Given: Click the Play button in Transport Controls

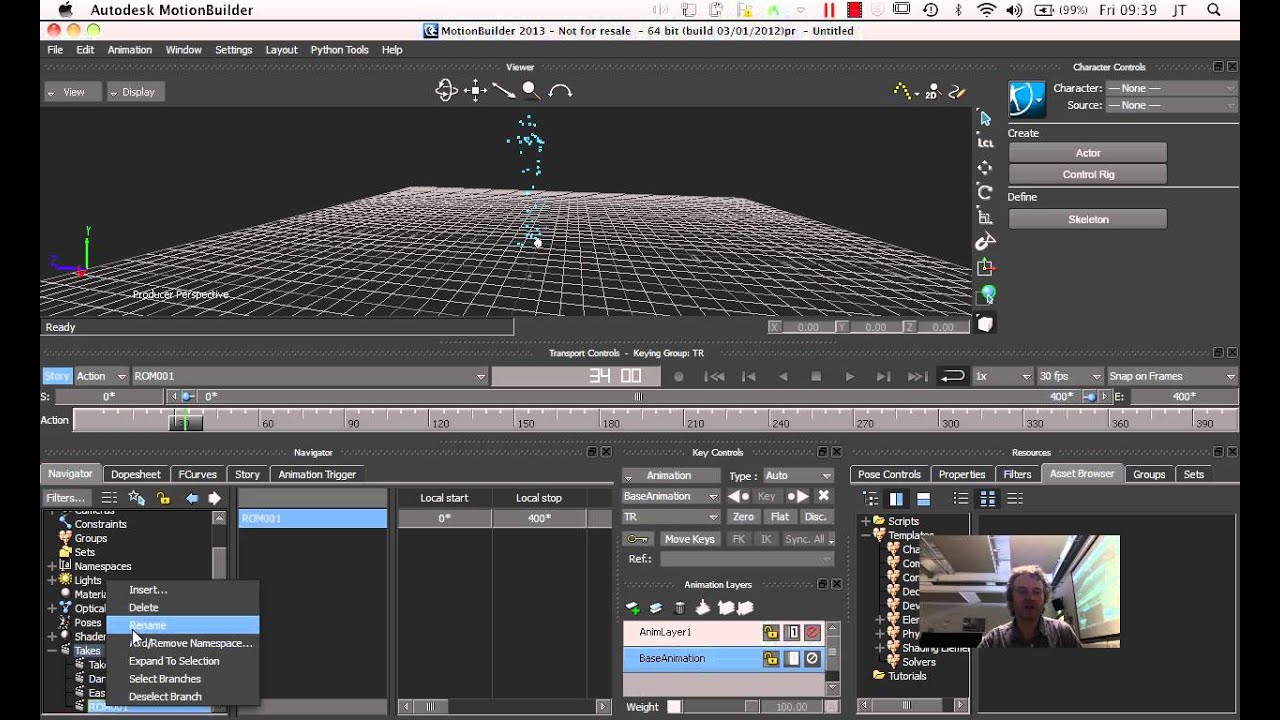Looking at the screenshot, I should coord(850,376).
